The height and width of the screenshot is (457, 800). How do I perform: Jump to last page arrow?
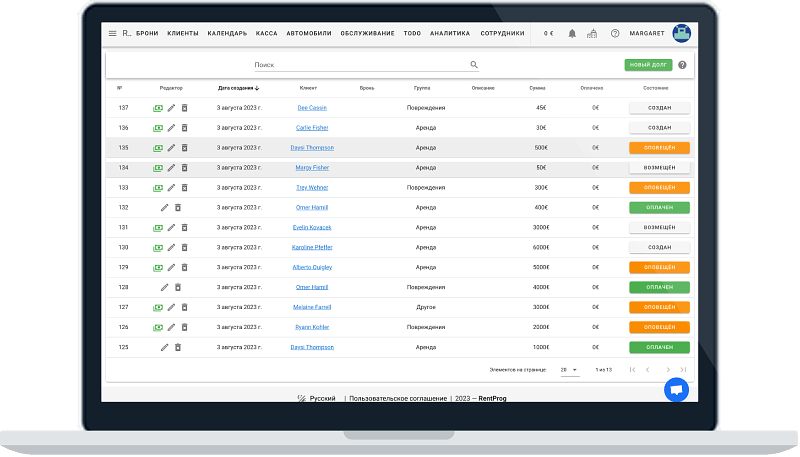pyautogui.click(x=683, y=370)
